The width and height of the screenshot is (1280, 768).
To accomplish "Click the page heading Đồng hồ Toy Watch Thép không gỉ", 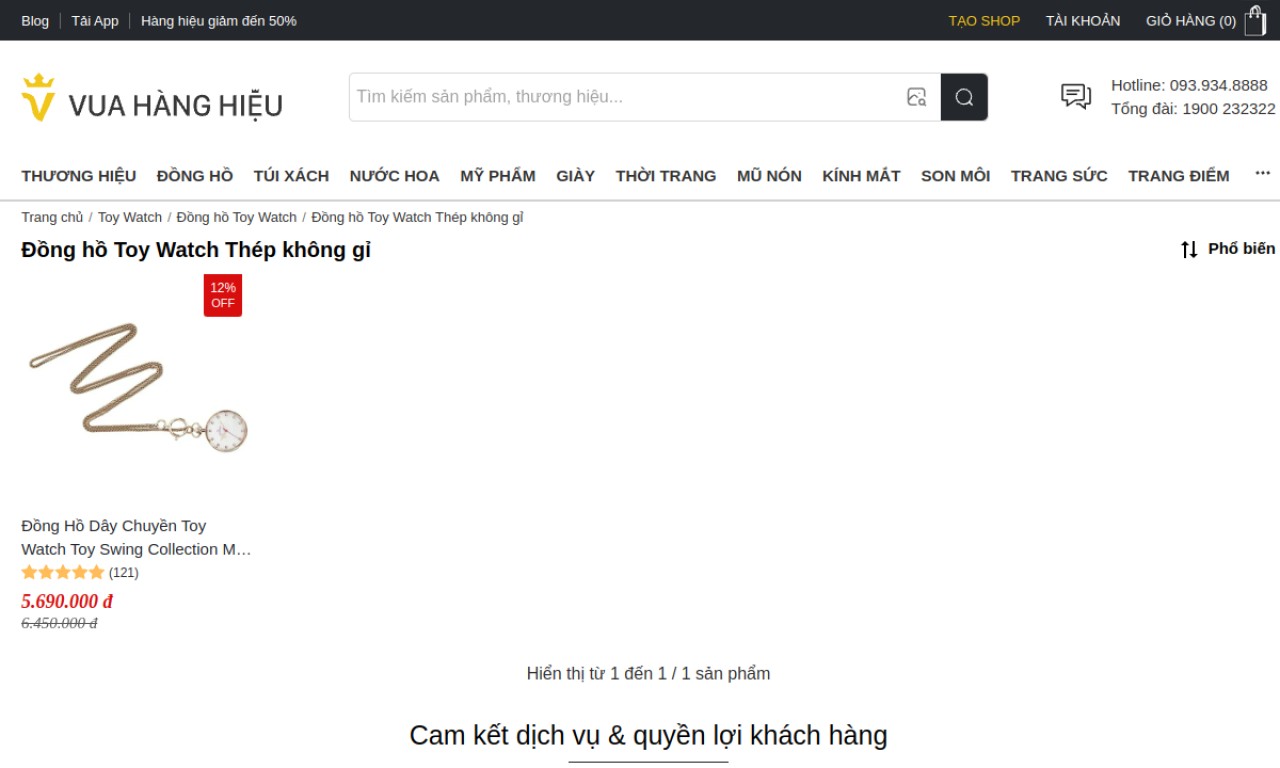I will [x=196, y=250].
